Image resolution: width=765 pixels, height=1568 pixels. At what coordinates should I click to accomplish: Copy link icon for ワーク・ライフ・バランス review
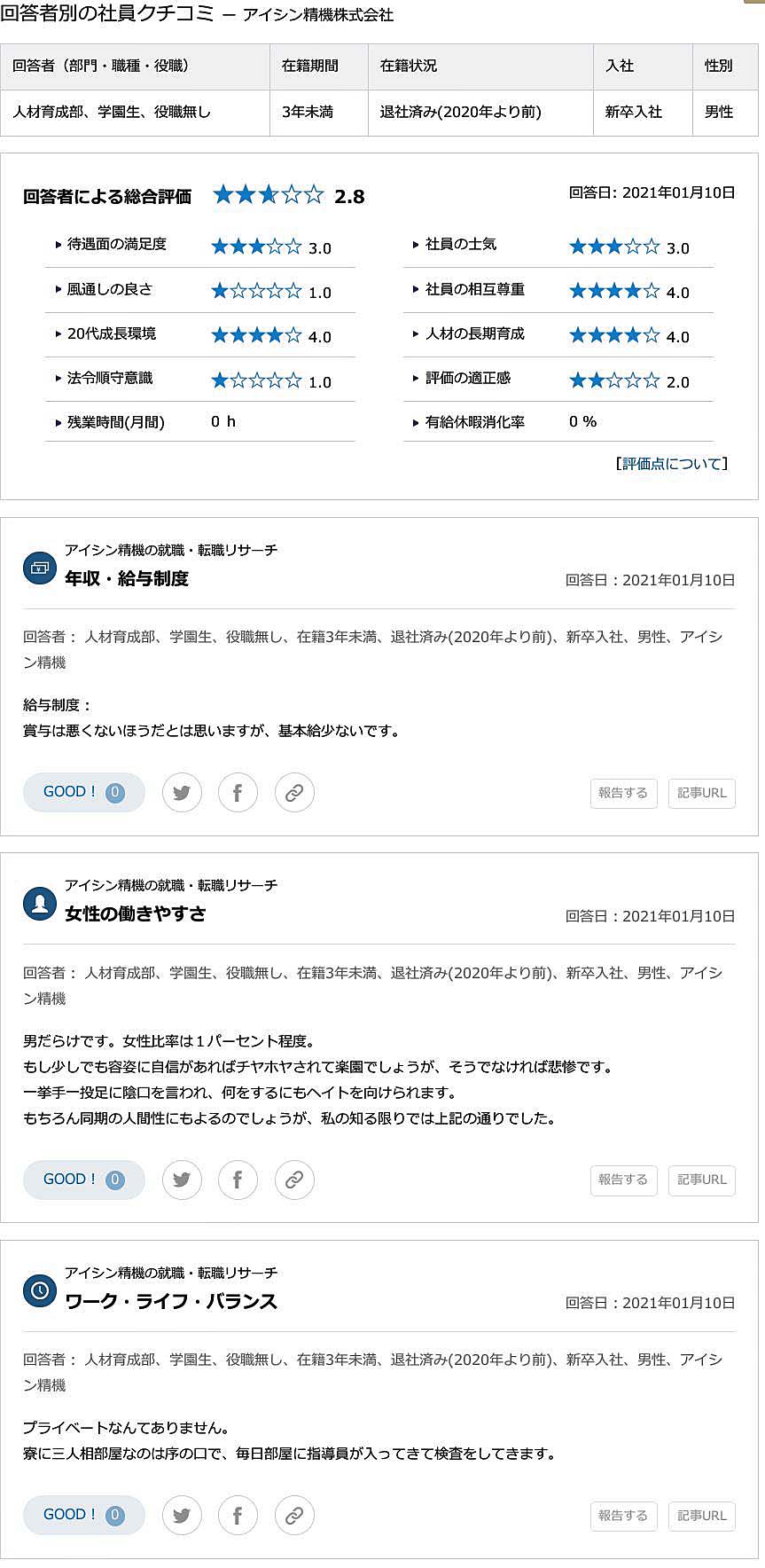(294, 1516)
